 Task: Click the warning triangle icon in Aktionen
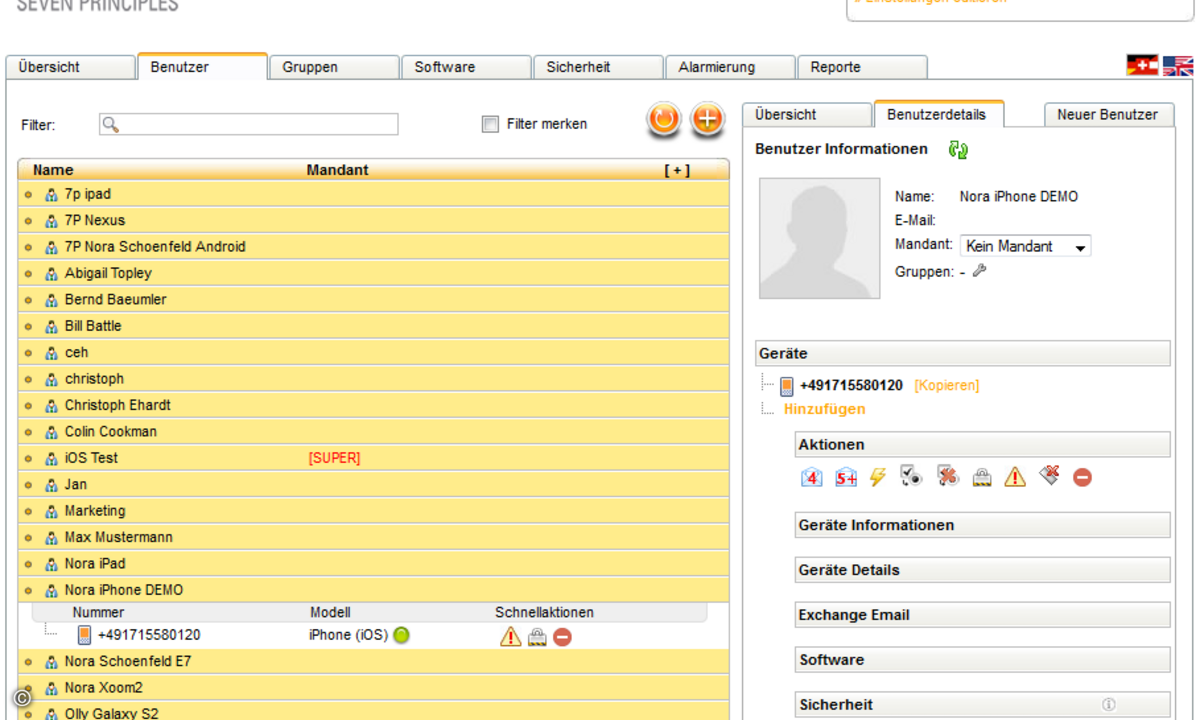(x=1015, y=477)
